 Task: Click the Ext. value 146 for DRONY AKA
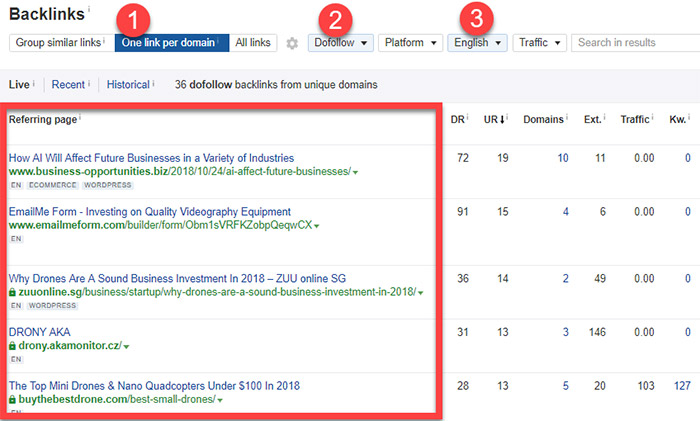[597, 332]
